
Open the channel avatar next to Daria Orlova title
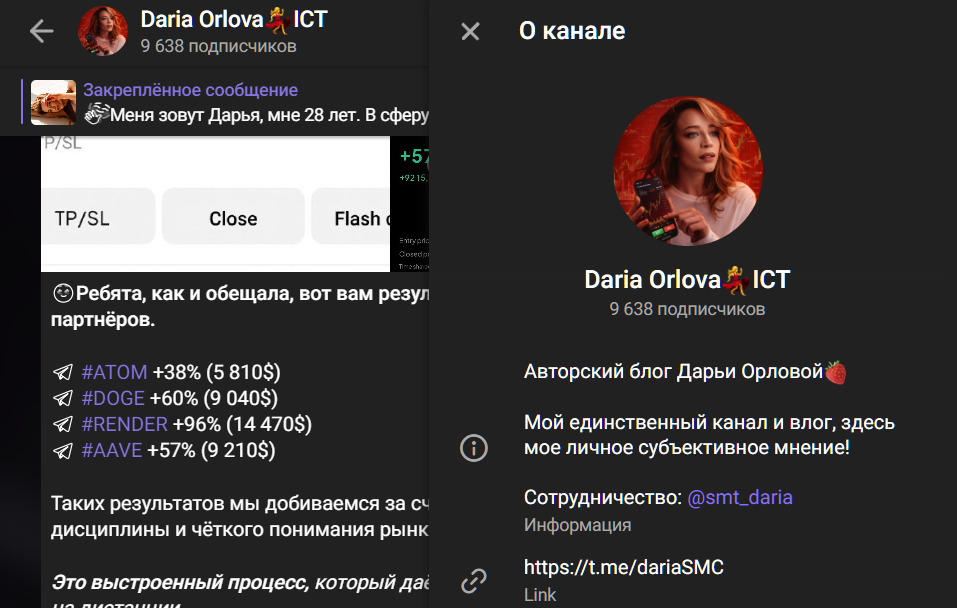(103, 30)
